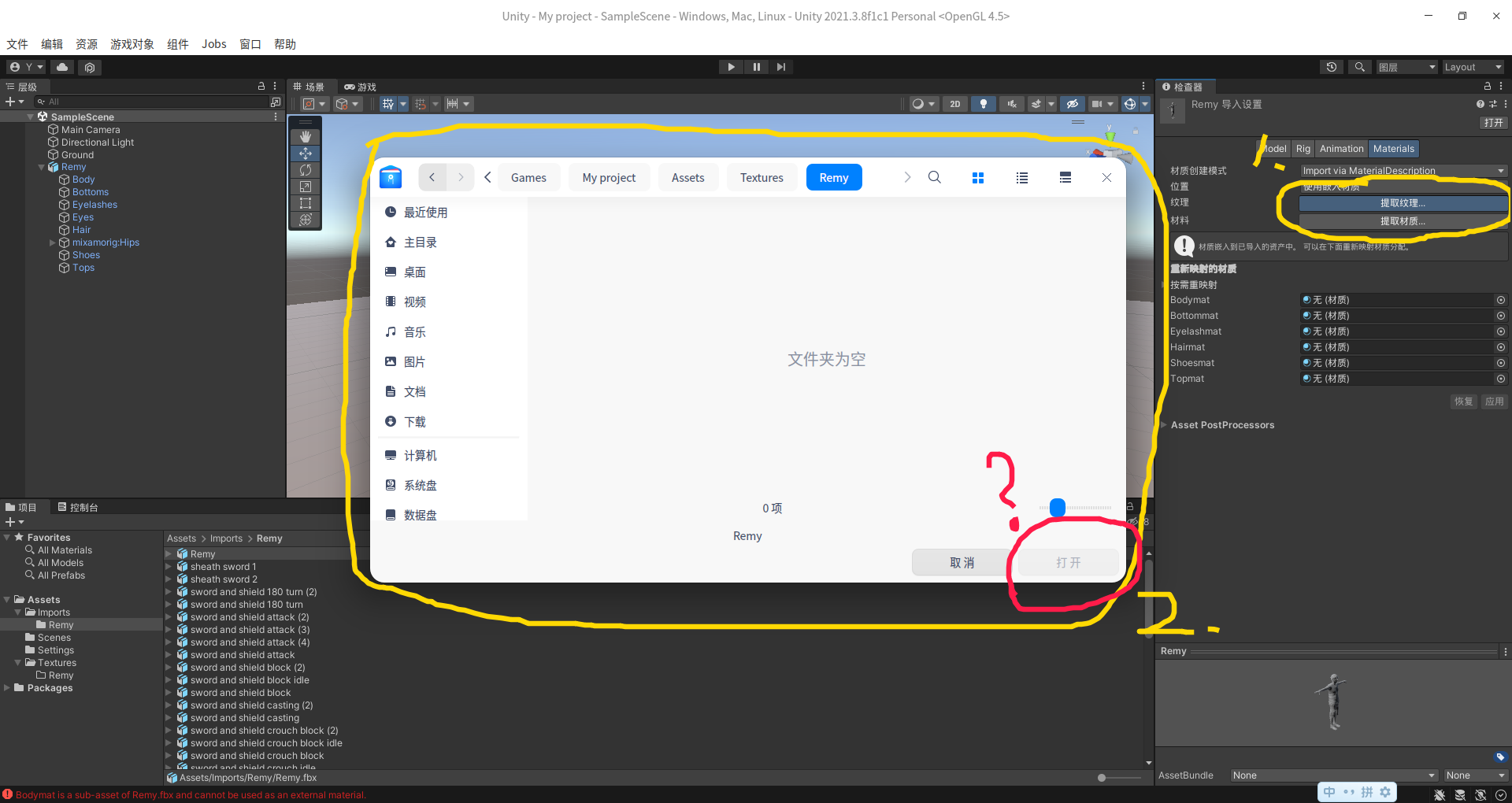Switch to the Rig tab in the Inspector
Screen dimensions: 1512x803
pos(1303,148)
